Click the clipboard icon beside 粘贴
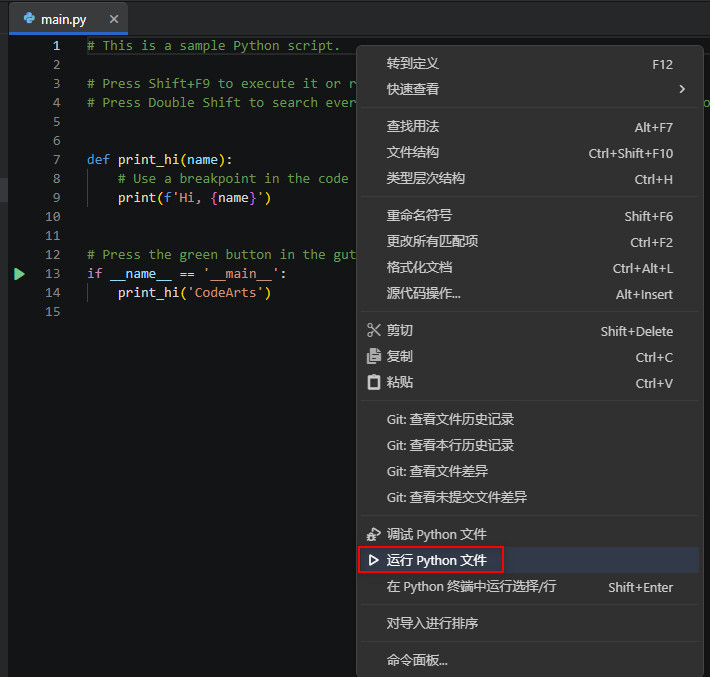 tap(374, 383)
